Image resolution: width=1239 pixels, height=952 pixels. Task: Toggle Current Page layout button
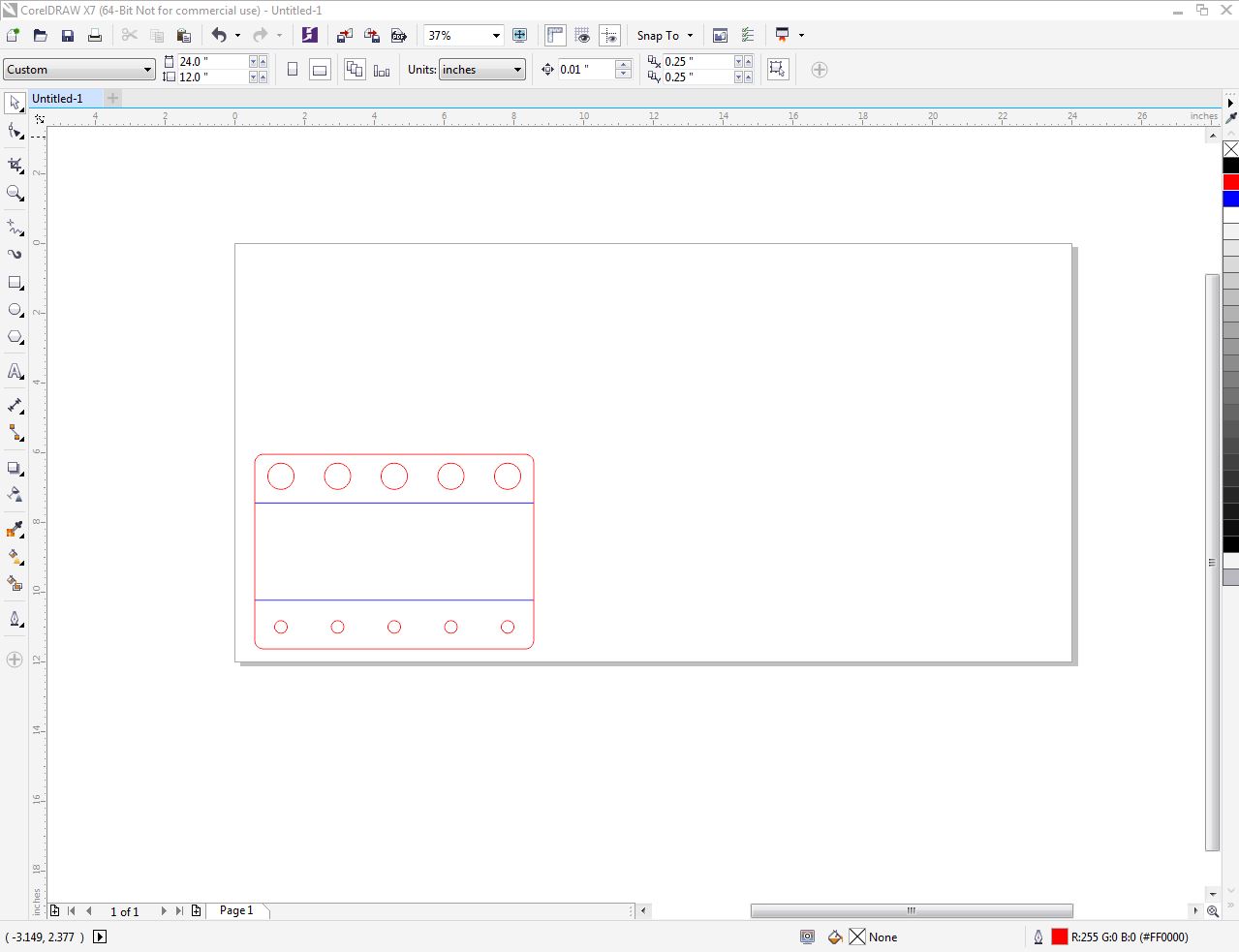coord(382,70)
